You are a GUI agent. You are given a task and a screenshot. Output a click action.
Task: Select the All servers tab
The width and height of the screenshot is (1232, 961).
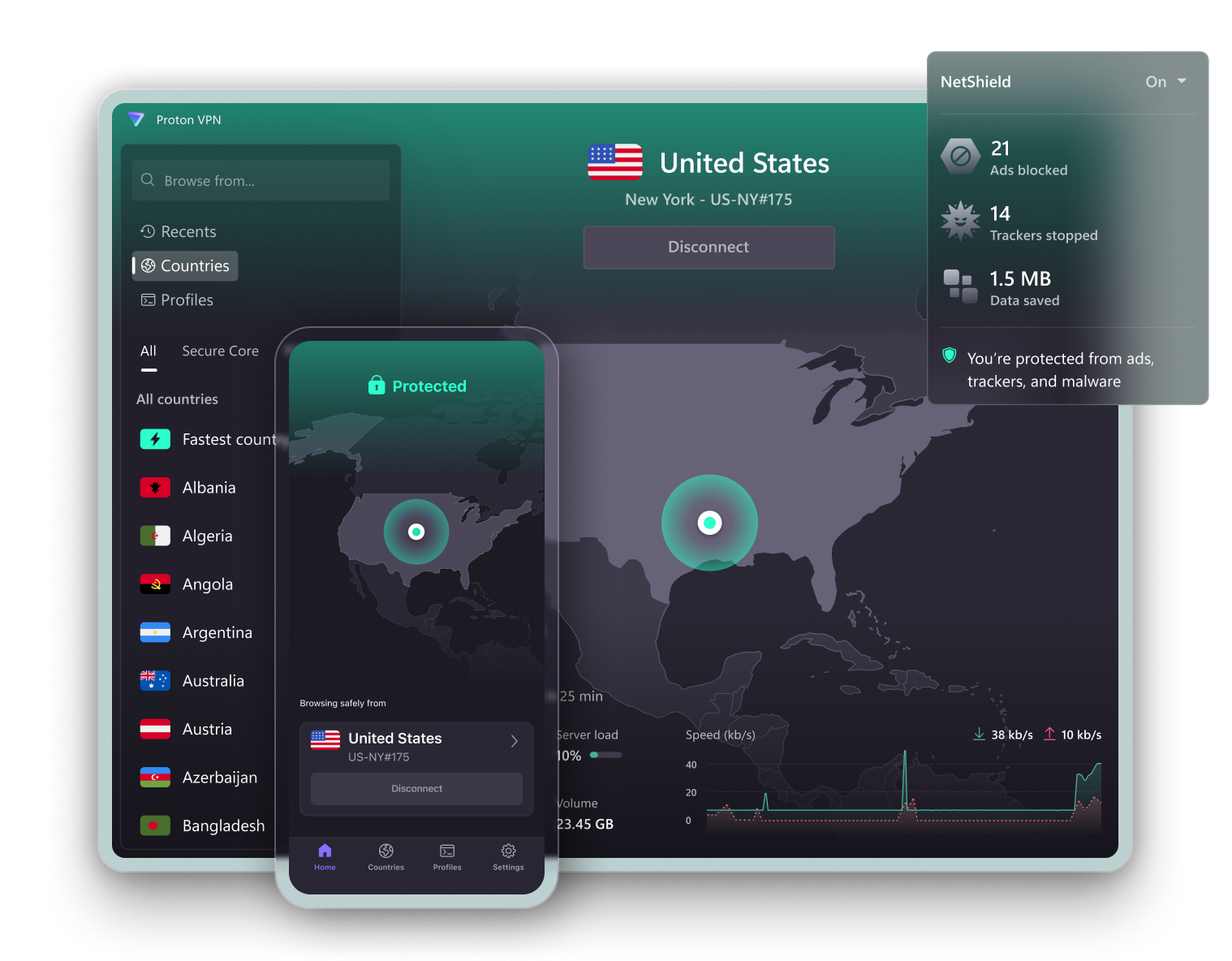(149, 351)
